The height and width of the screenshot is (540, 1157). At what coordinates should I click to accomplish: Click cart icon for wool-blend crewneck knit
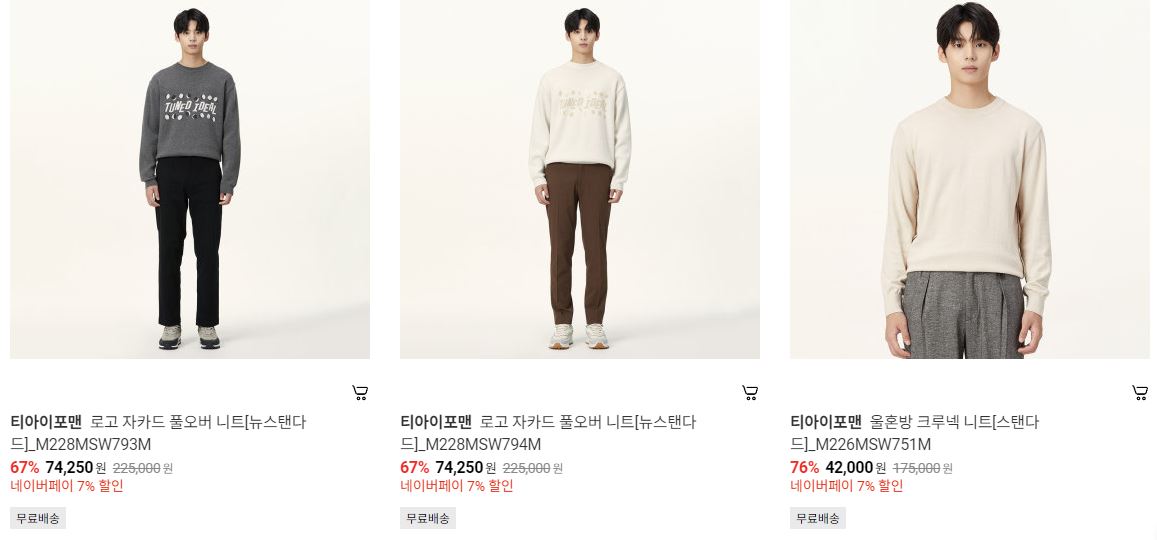[1139, 392]
